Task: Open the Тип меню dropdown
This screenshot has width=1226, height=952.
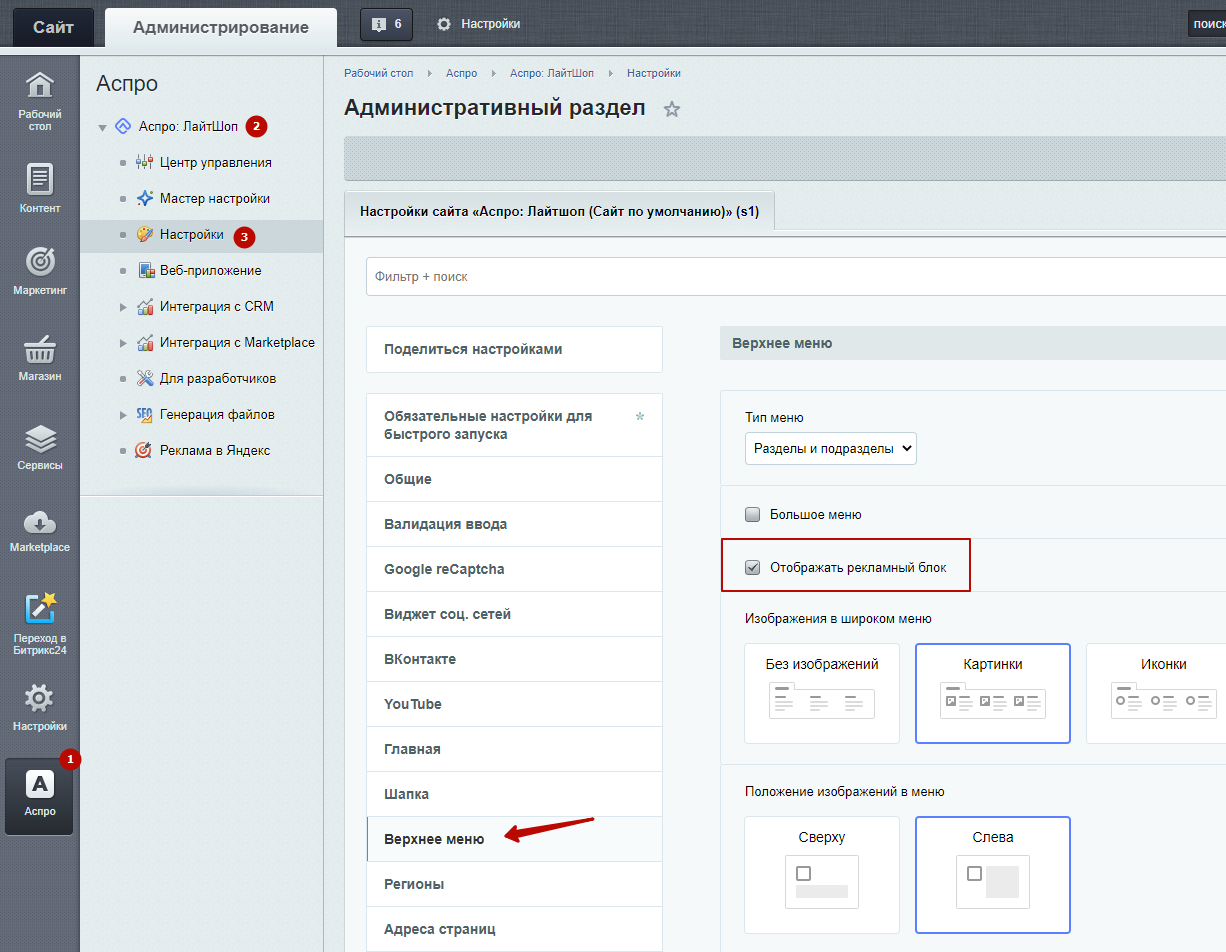Action: pyautogui.click(x=831, y=449)
